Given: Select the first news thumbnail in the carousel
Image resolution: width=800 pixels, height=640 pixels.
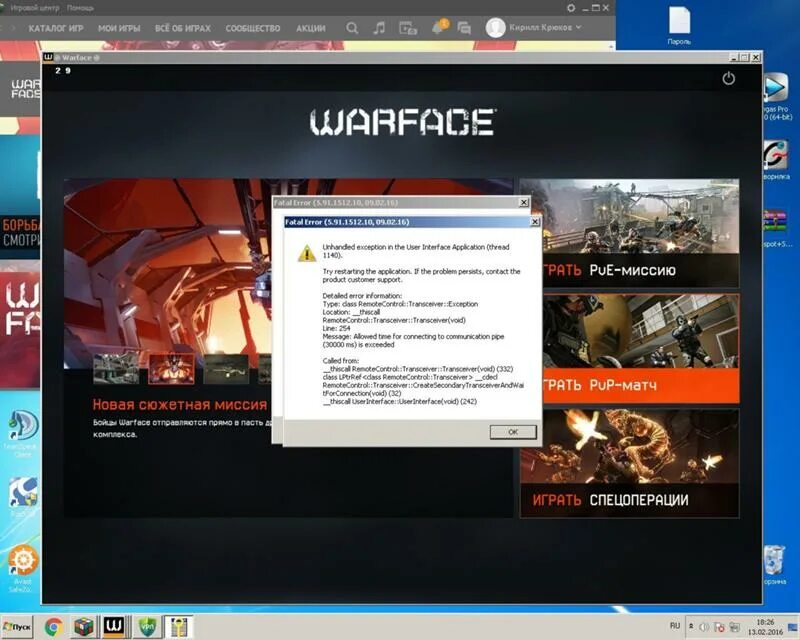Looking at the screenshot, I should click(x=116, y=368).
